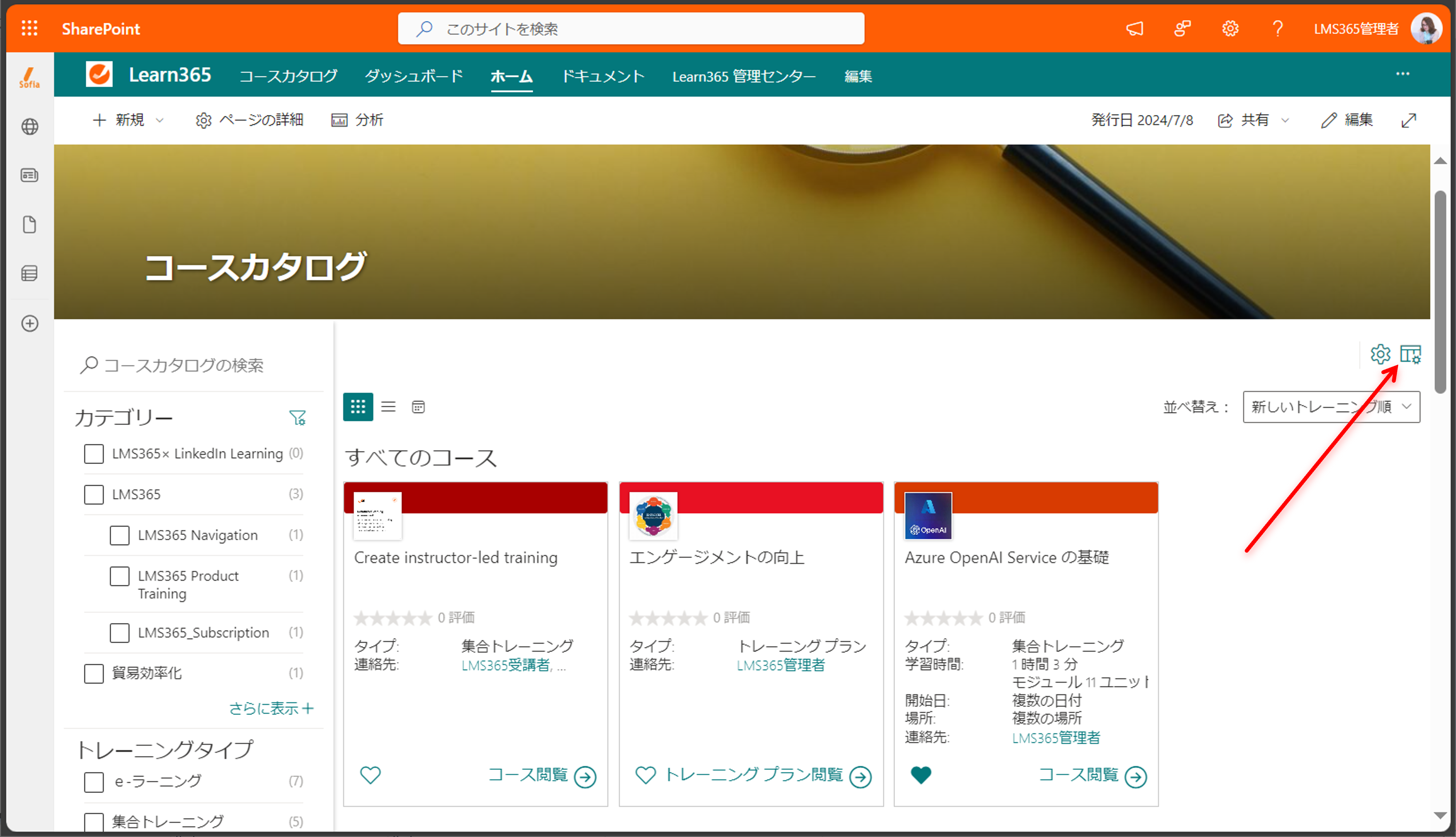
Task: Open the Azure OpenAI course thumbnail
Action: coord(928,516)
